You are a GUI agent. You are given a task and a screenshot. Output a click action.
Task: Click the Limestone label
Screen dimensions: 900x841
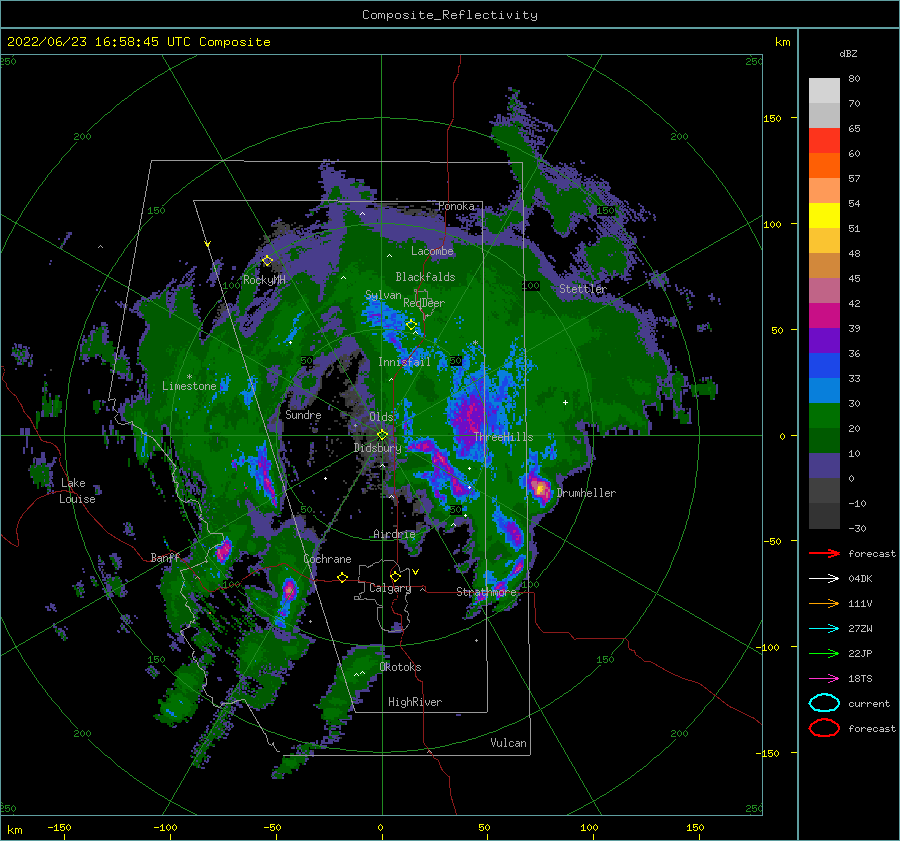189,386
